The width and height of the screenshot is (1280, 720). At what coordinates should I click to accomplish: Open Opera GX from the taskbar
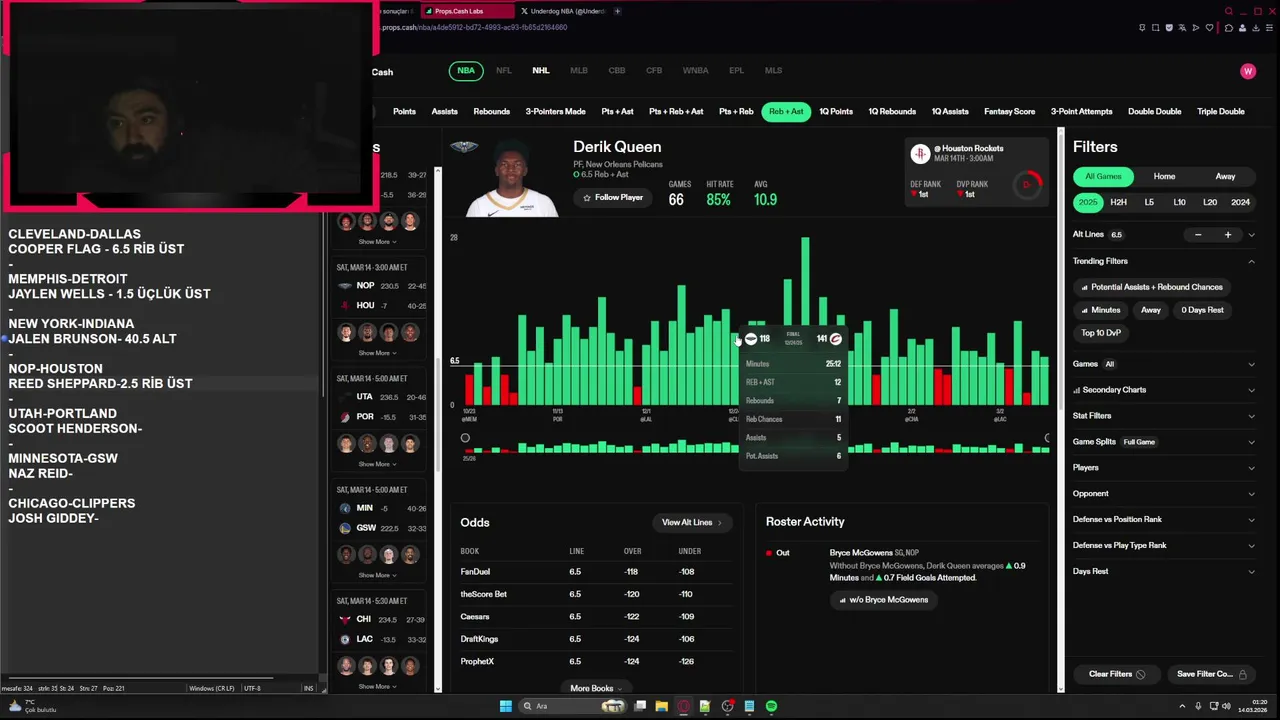tap(684, 706)
